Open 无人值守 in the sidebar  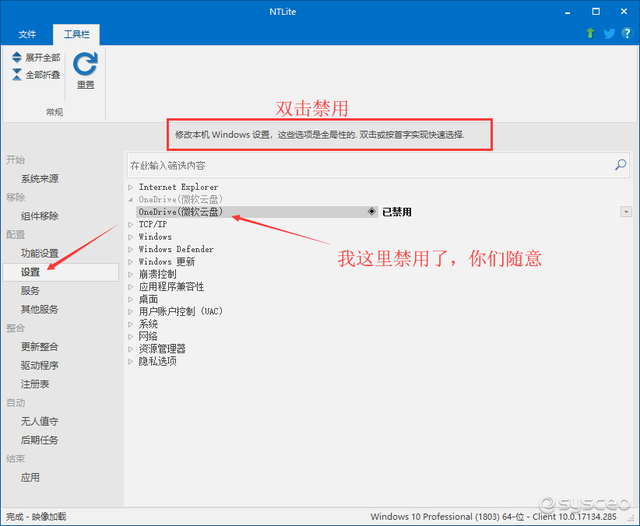tap(40, 421)
